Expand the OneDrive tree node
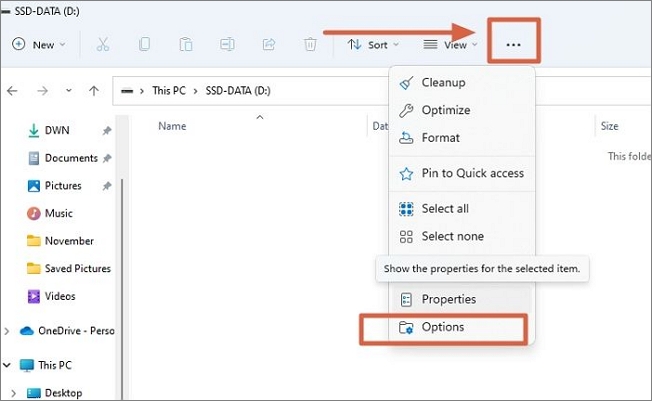The image size is (652, 401). (x=9, y=332)
